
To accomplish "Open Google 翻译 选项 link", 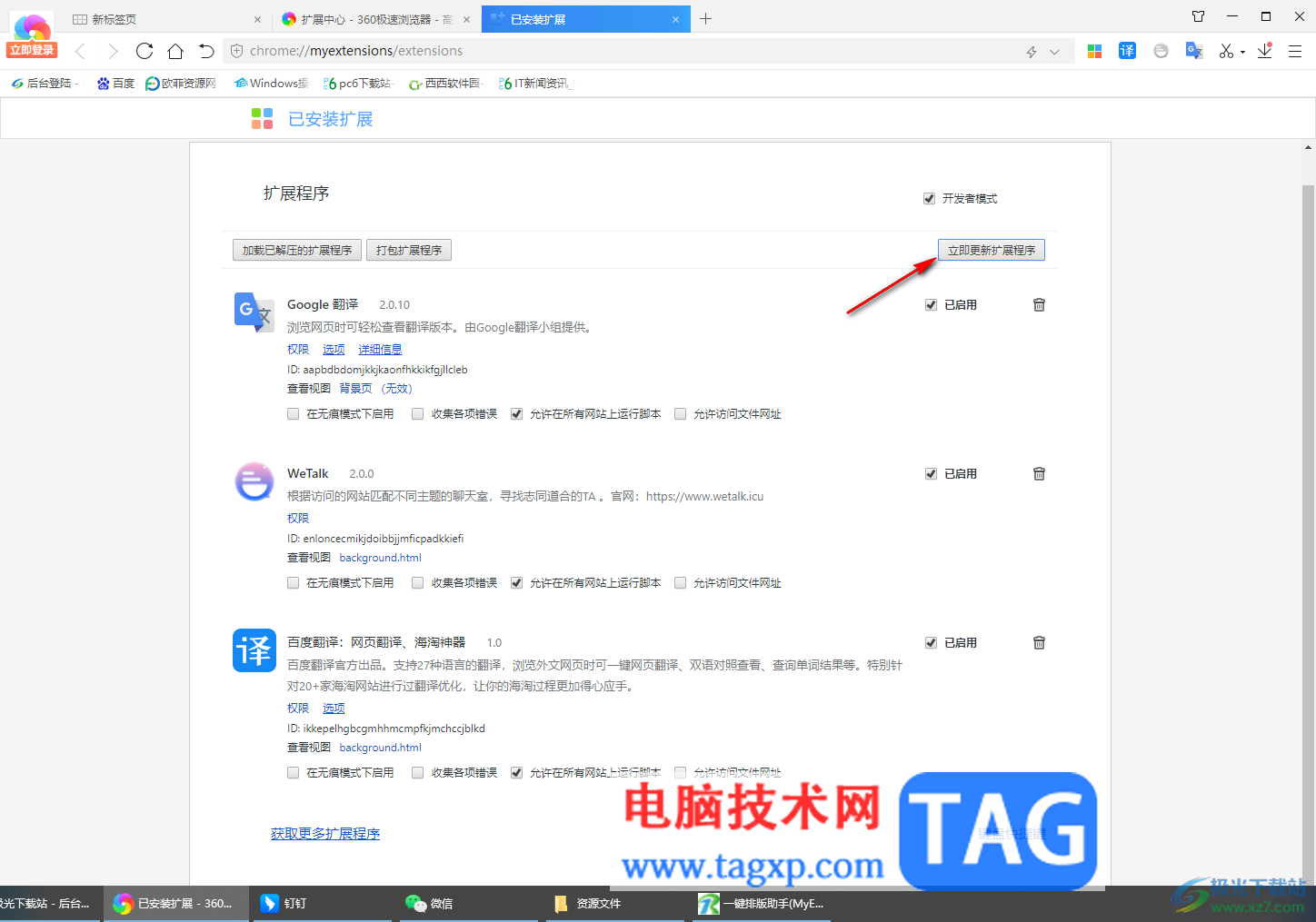I will (334, 350).
